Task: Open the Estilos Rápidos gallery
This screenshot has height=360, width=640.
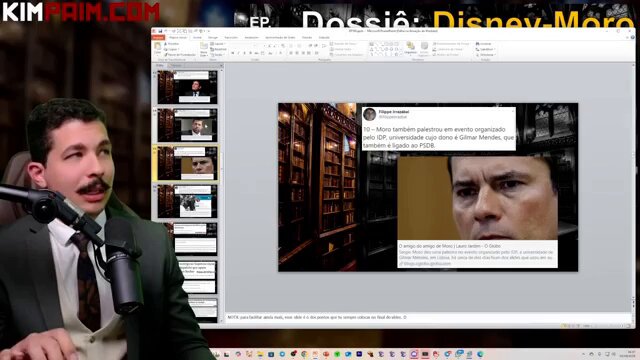Action: pyautogui.click(x=424, y=49)
